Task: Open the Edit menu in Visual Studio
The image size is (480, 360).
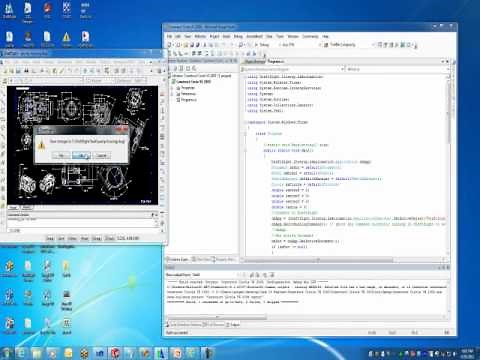Action: 178,36
